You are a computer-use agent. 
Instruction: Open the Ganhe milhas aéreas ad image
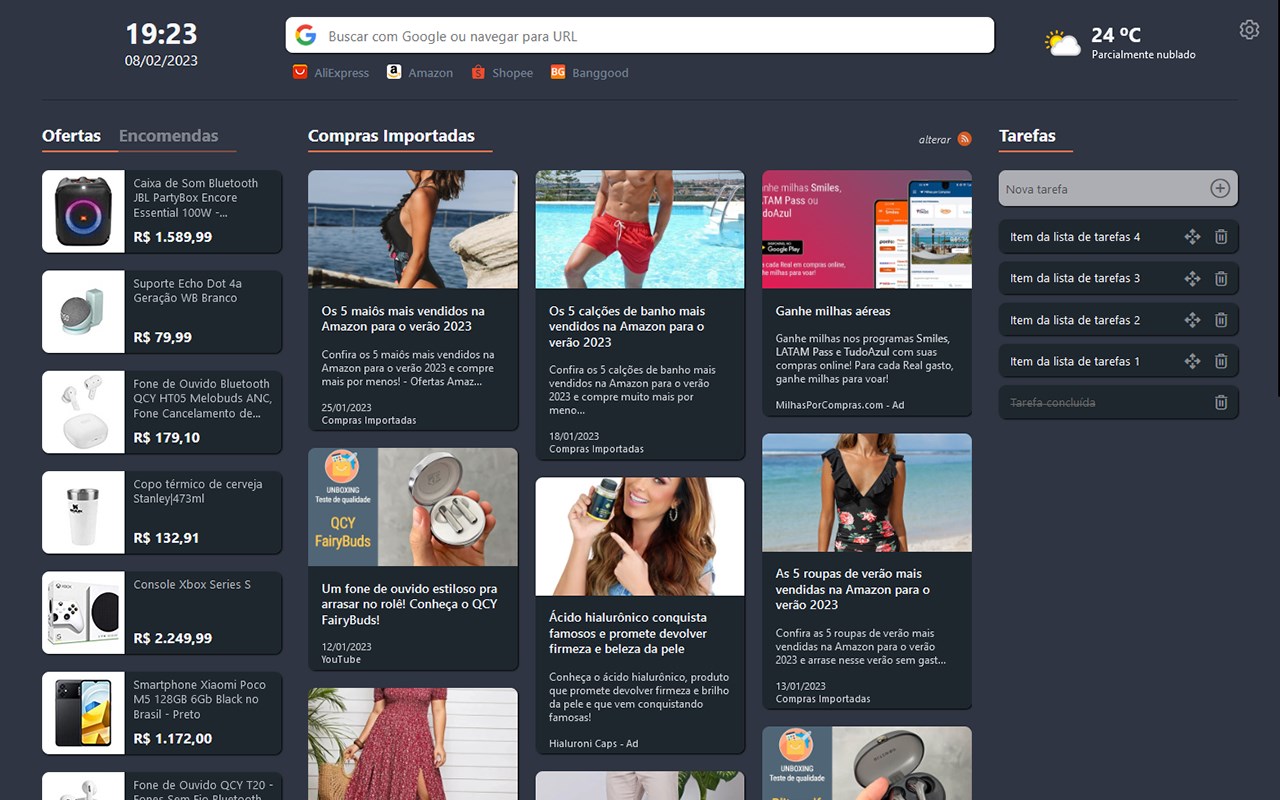867,229
